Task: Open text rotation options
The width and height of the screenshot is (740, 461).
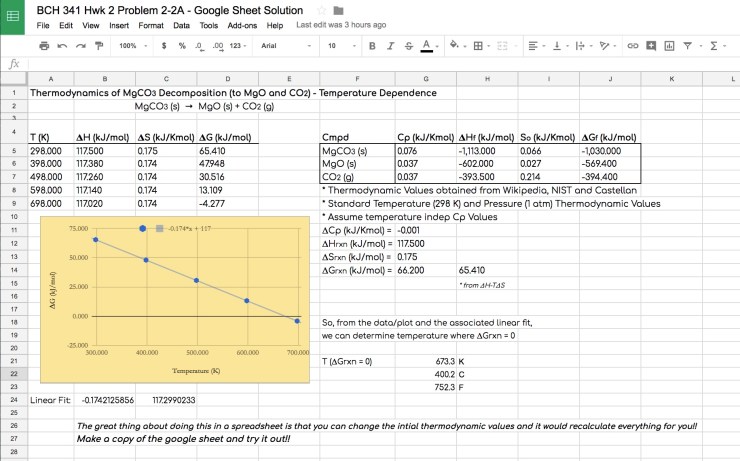Action: [x=607, y=46]
